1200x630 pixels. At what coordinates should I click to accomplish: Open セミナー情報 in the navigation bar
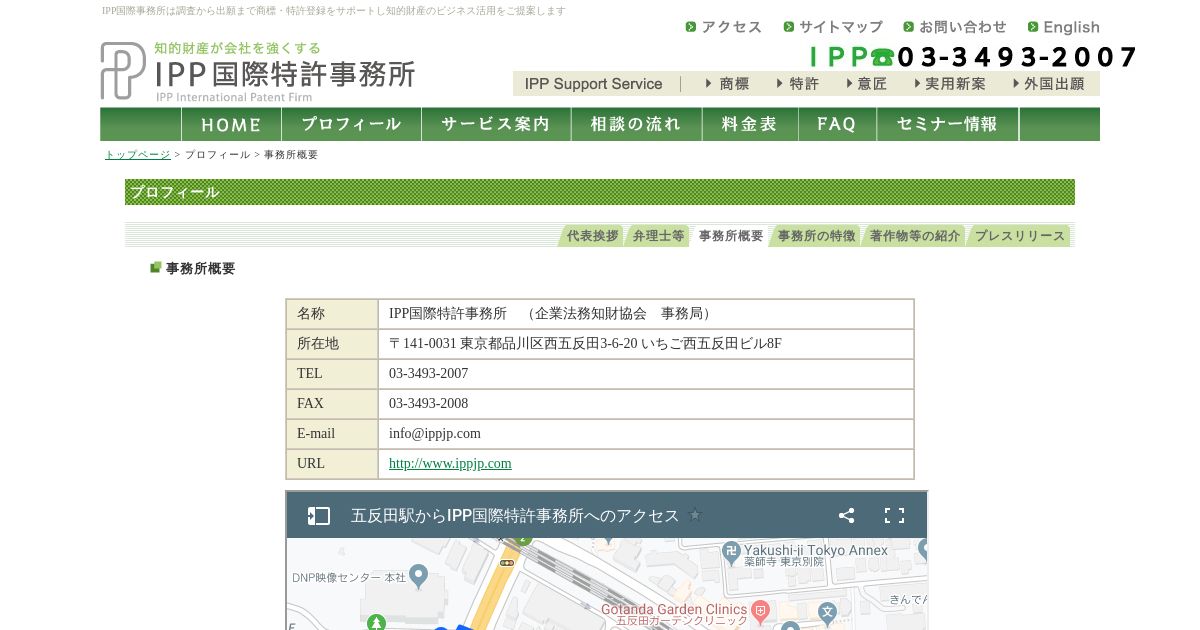948,124
